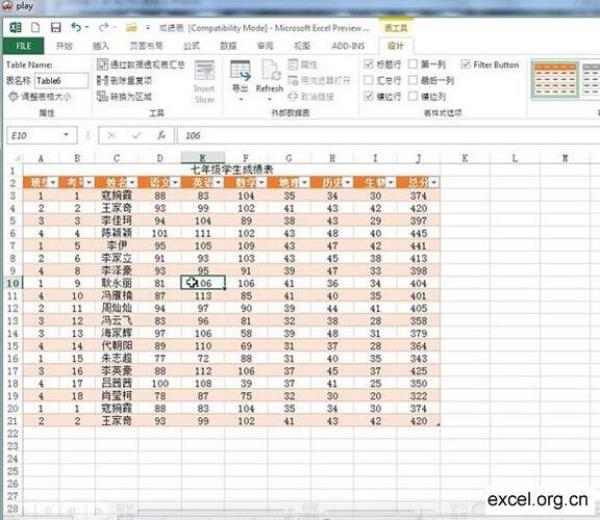Screen dimensions: 600x520
Task: Expand the Refresh dropdown arrow
Action: [270, 99]
